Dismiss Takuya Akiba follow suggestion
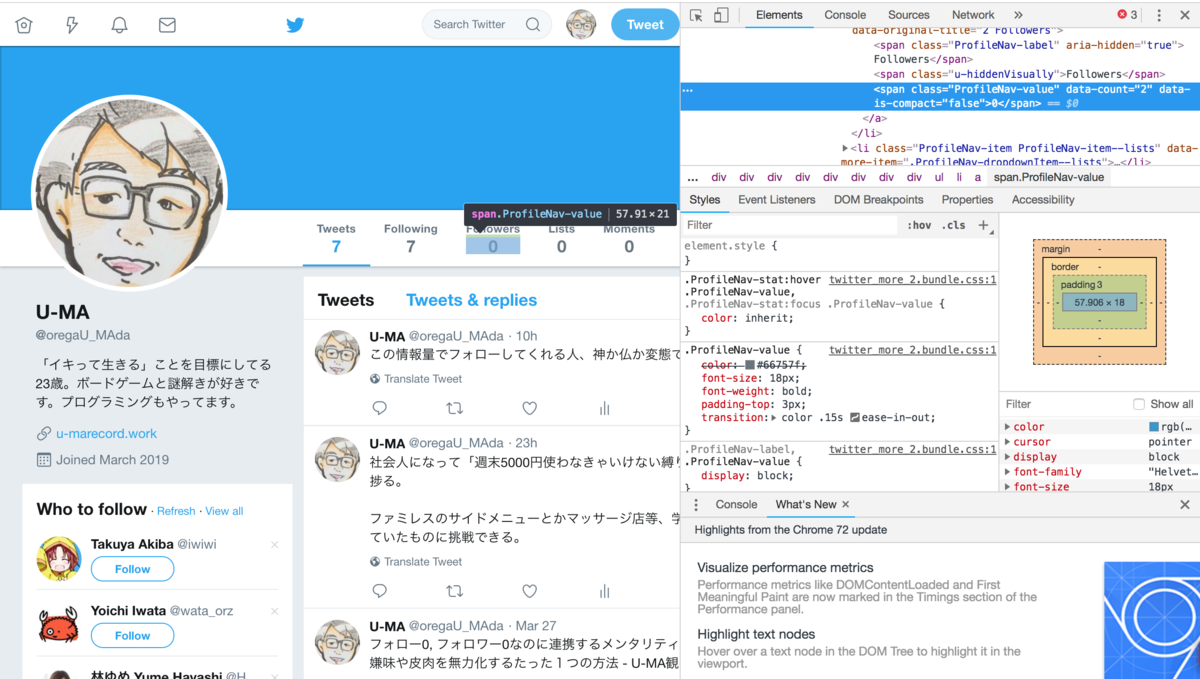The image size is (1200, 679). pos(274,545)
